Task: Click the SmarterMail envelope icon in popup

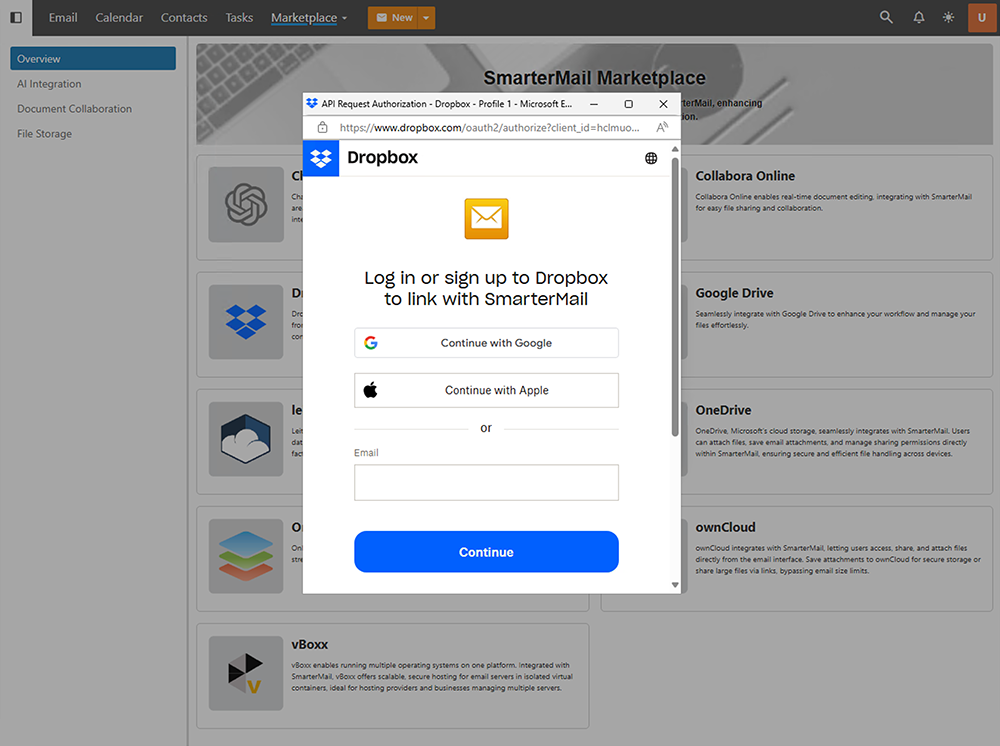Action: pyautogui.click(x=486, y=219)
